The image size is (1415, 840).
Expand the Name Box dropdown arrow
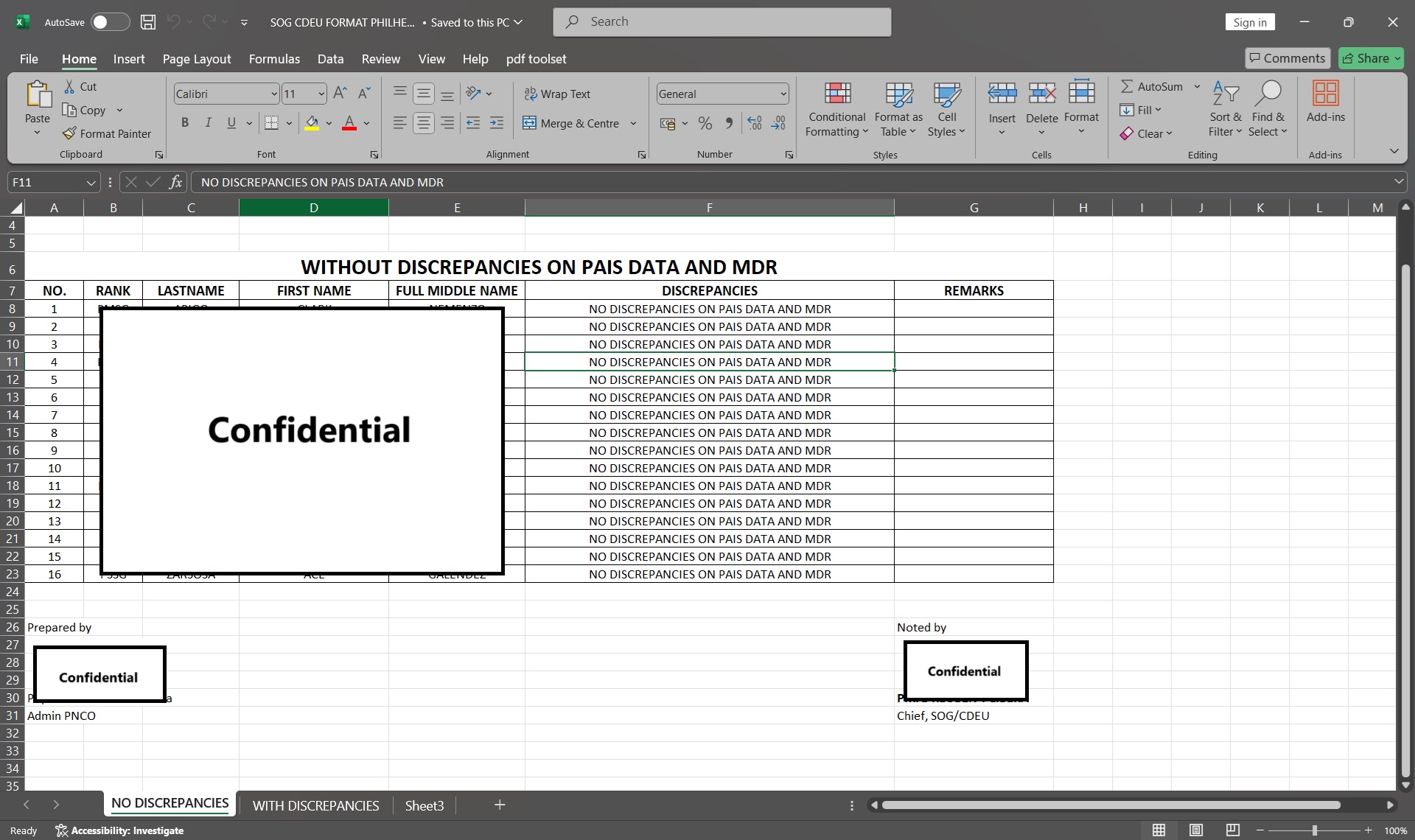pos(91,182)
